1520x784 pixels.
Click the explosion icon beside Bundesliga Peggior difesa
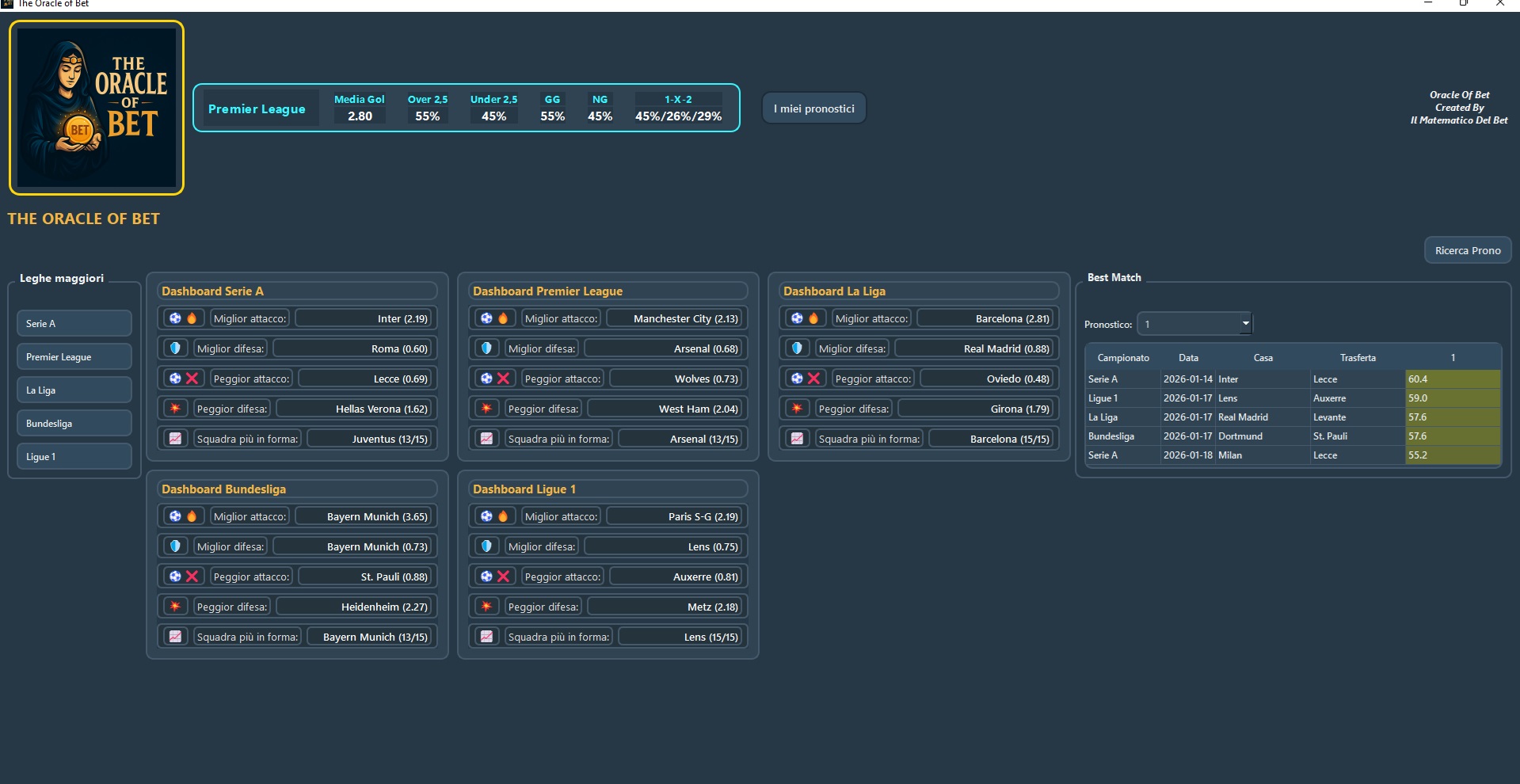175,607
